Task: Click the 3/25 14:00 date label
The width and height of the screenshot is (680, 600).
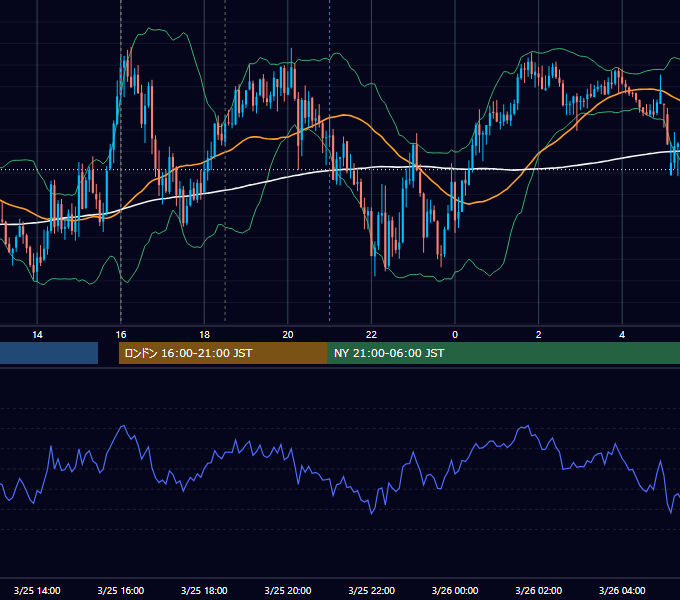Action: click(37, 590)
